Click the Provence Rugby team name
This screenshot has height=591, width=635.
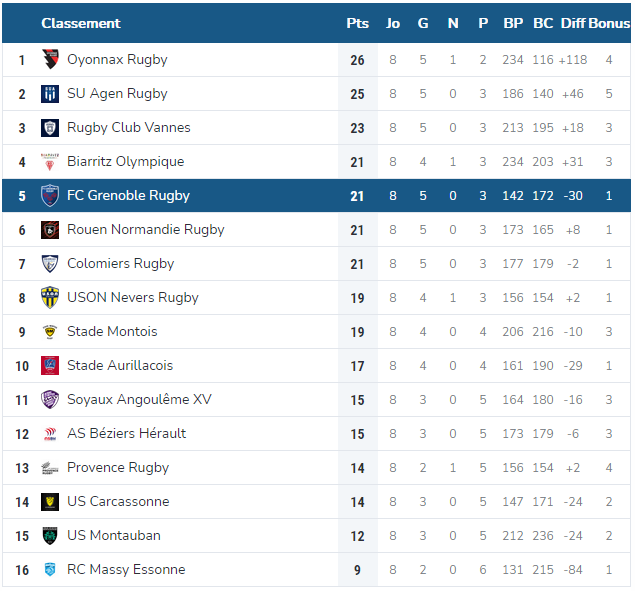(118, 468)
